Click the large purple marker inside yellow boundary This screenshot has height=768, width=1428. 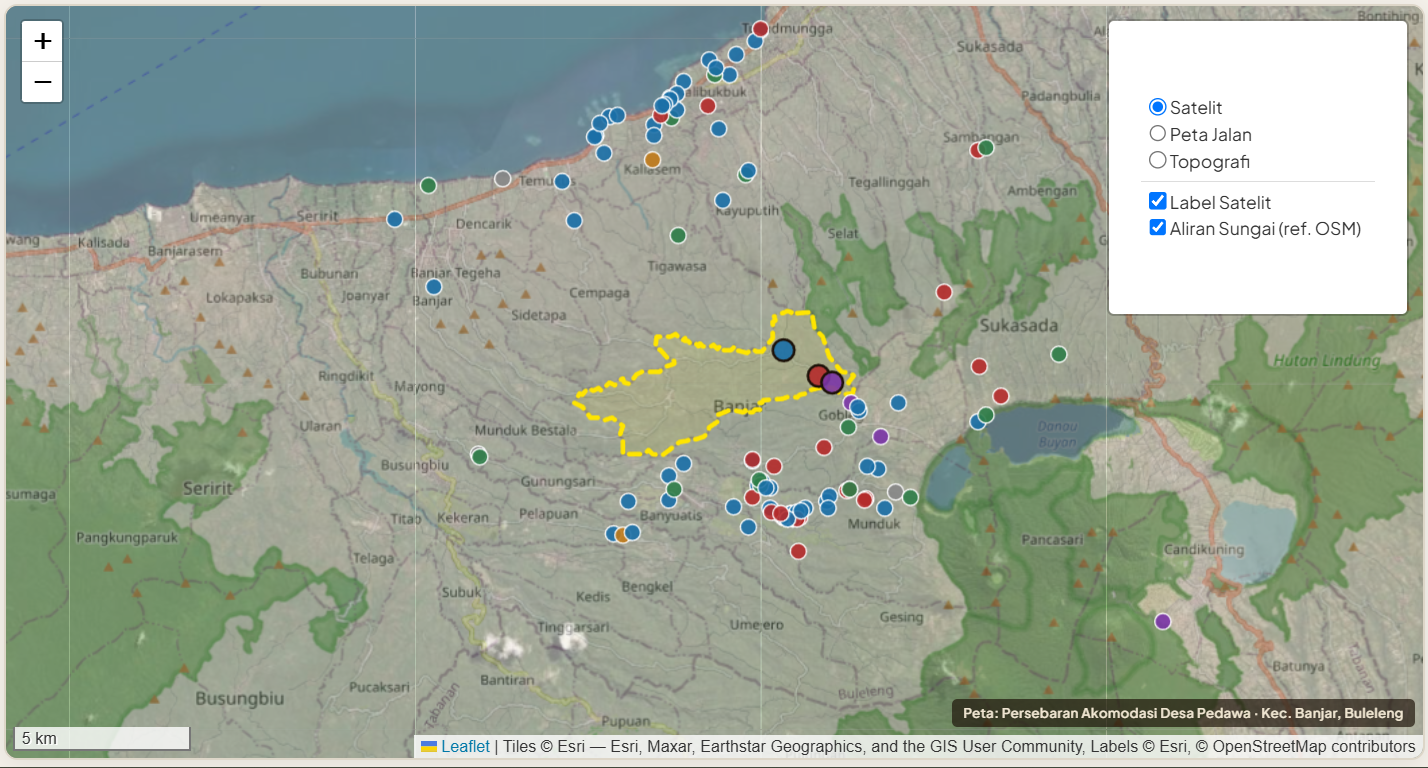coord(832,382)
